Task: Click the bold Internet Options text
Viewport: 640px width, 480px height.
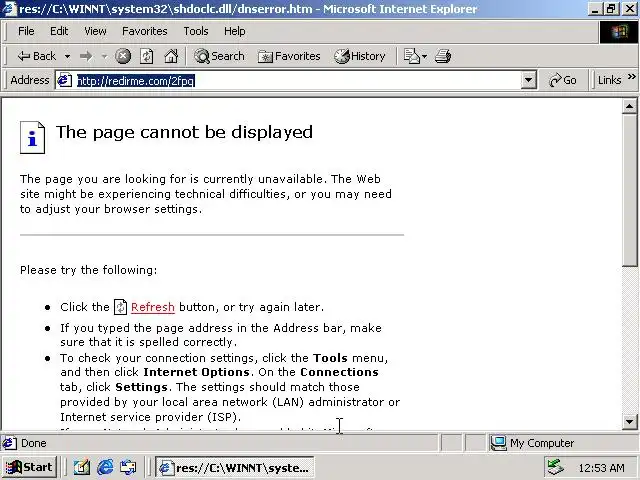Action: (x=196, y=372)
